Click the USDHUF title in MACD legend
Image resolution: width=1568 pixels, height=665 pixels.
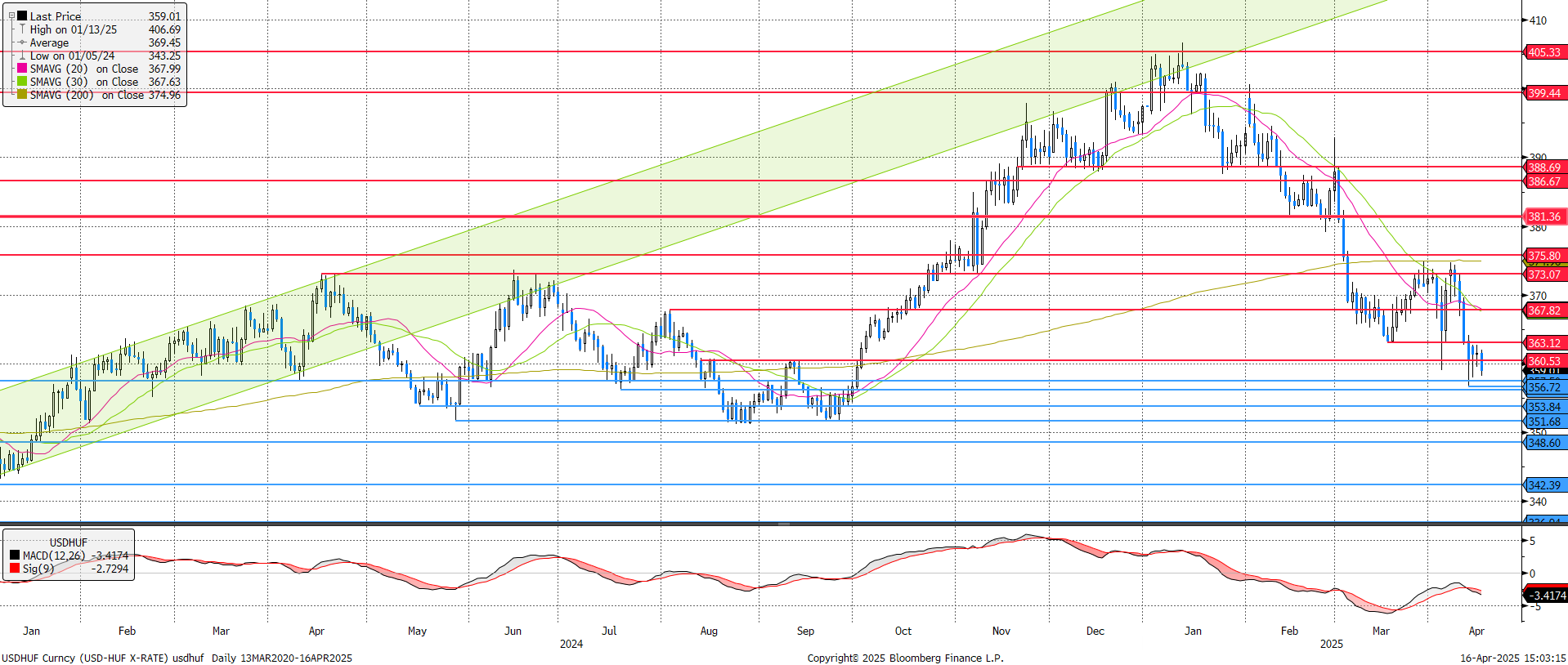(x=68, y=542)
